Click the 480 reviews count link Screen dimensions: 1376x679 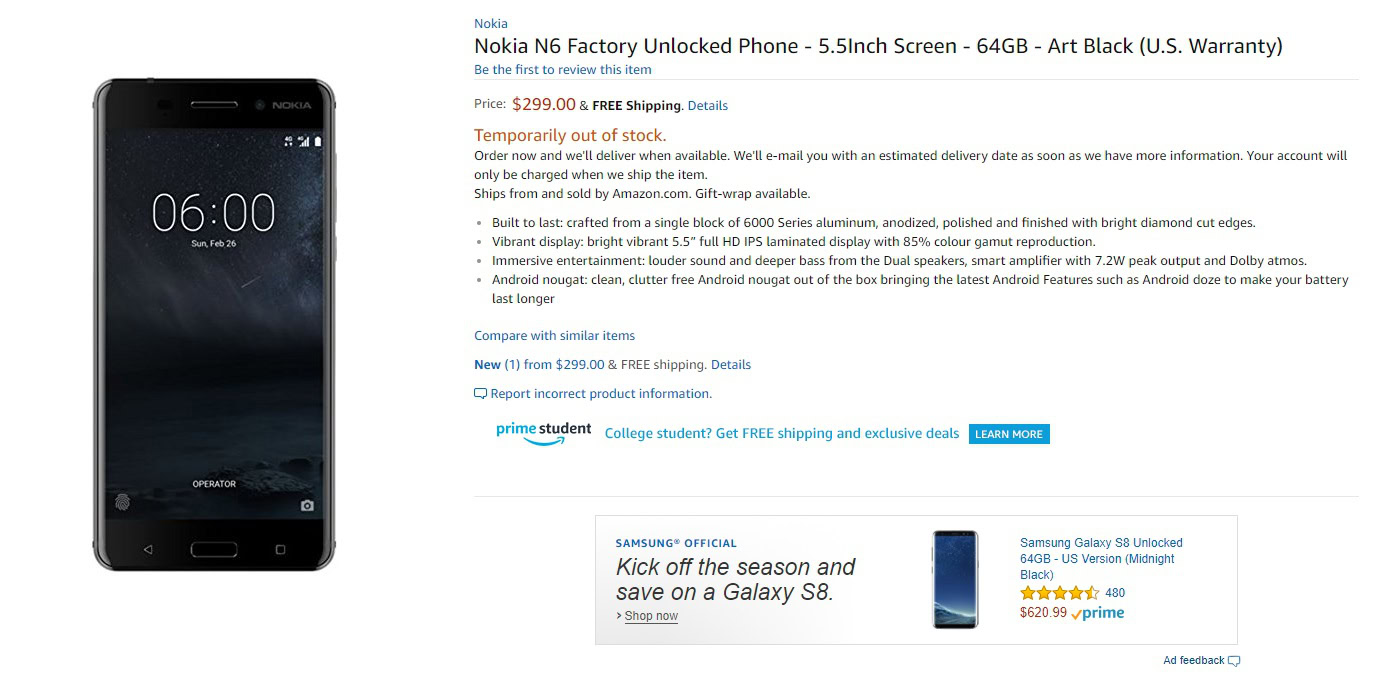point(1115,593)
